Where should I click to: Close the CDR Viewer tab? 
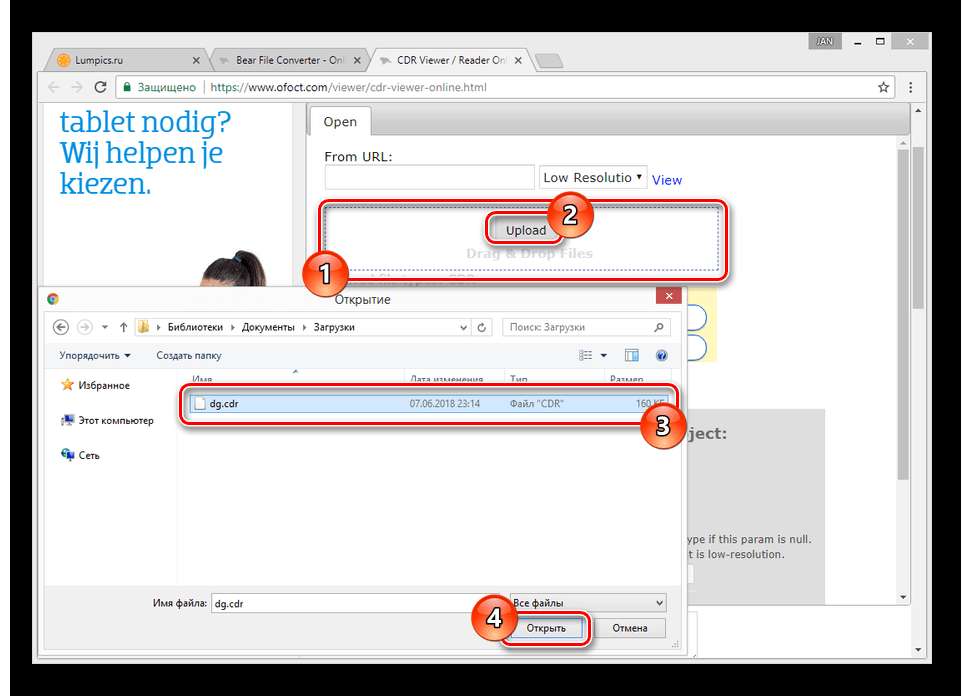tap(518, 60)
